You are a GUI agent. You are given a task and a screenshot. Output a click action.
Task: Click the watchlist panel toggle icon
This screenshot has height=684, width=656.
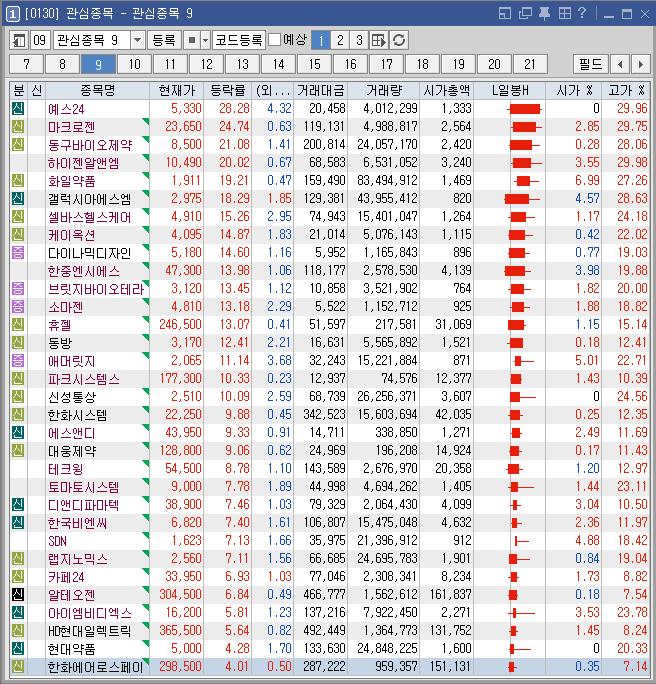[x=19, y=41]
